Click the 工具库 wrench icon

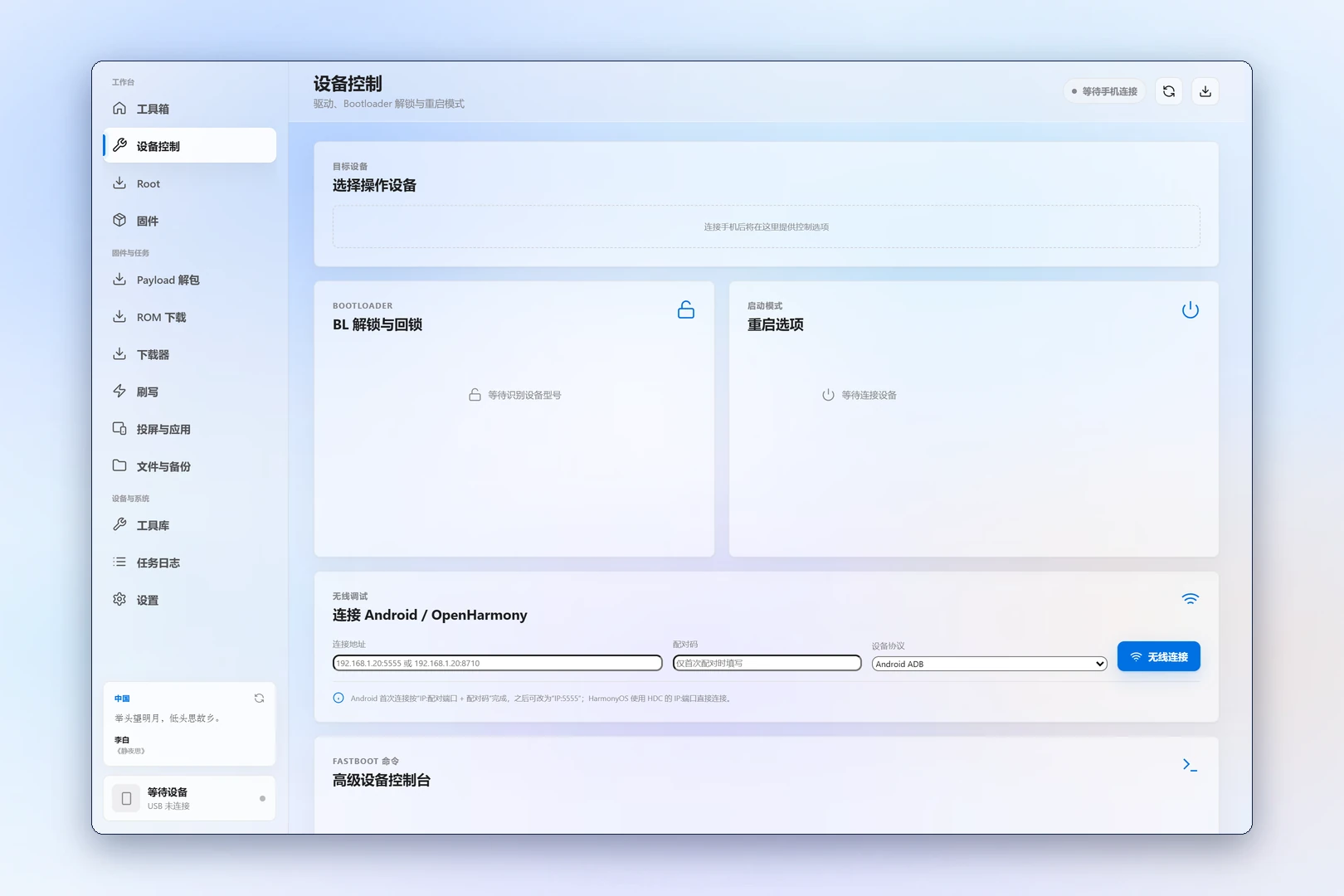[119, 525]
